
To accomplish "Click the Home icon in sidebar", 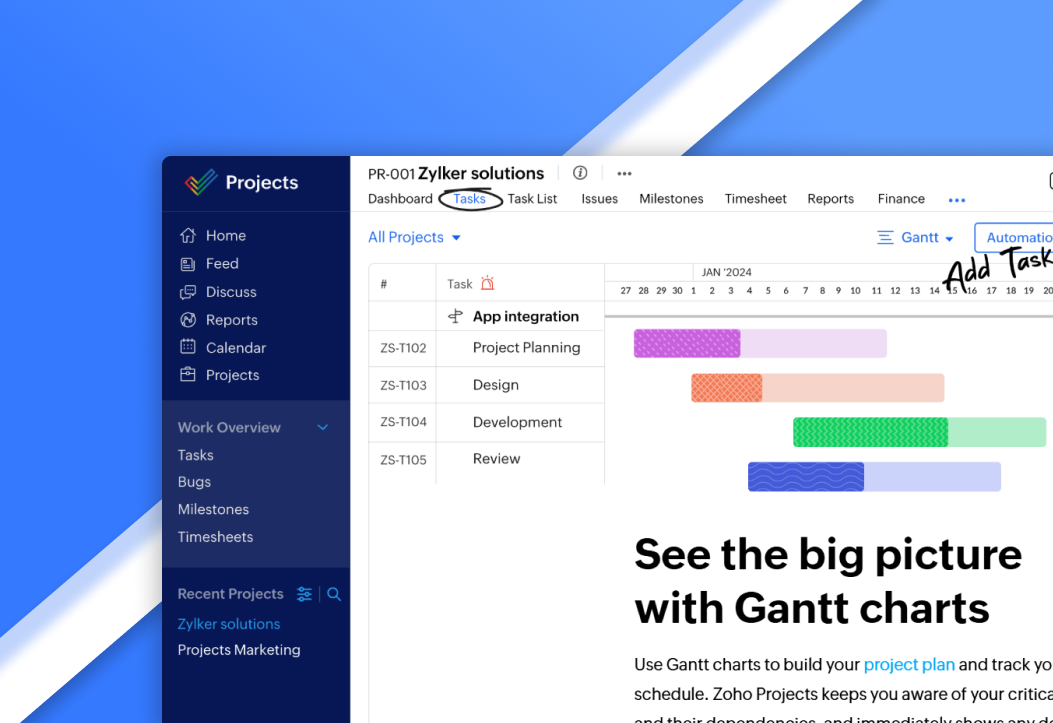I will [x=188, y=236].
